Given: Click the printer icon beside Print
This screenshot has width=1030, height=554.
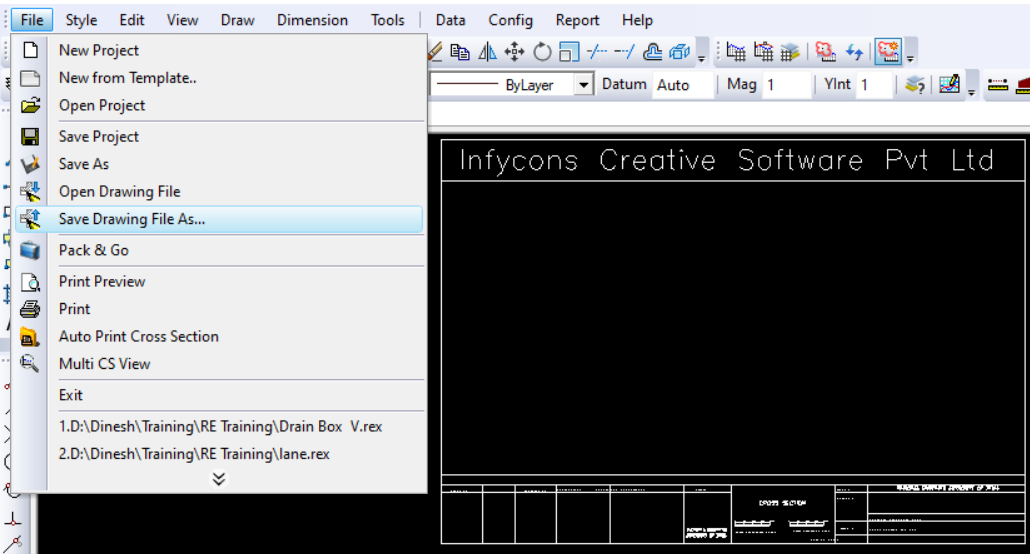Looking at the screenshot, I should click(30, 309).
